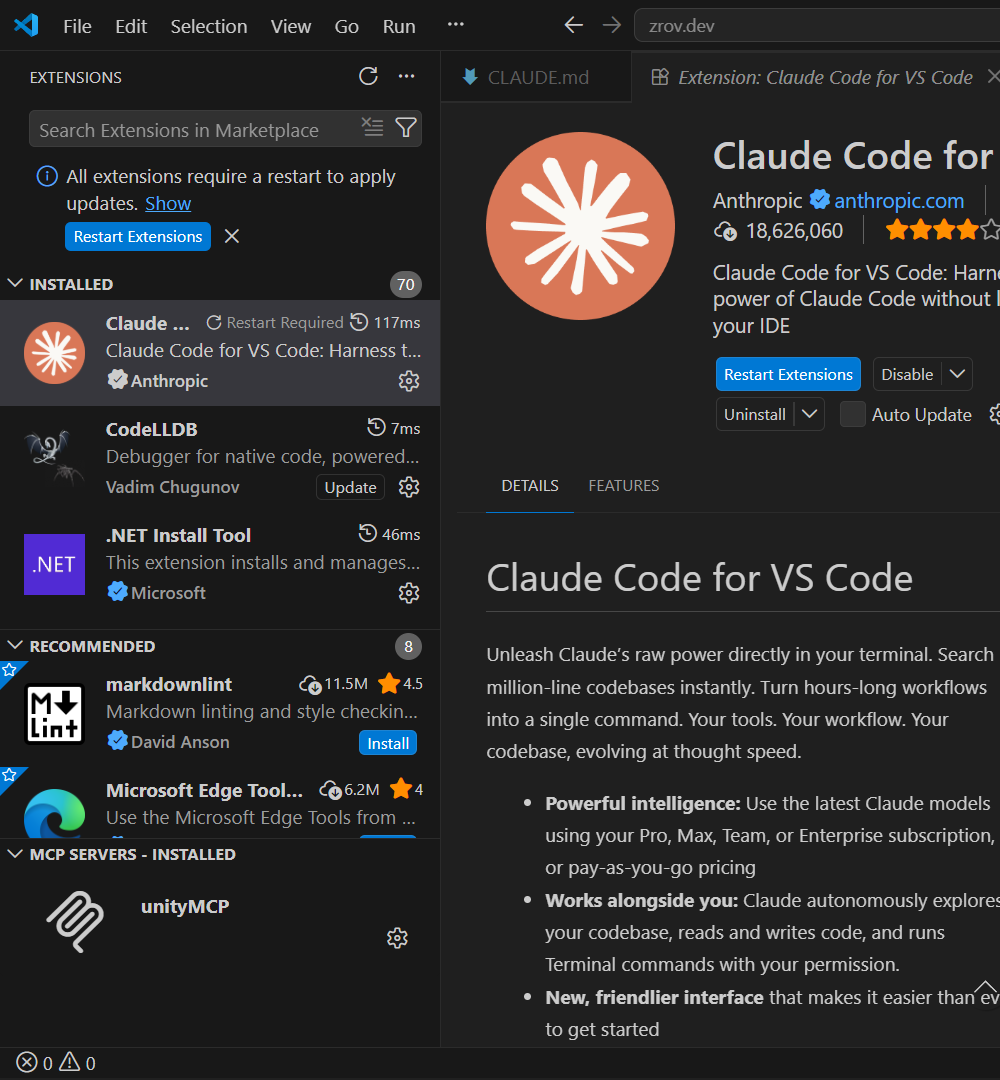This screenshot has width=1000, height=1080.
Task: Update the CodeLLDB extension
Action: [350, 487]
